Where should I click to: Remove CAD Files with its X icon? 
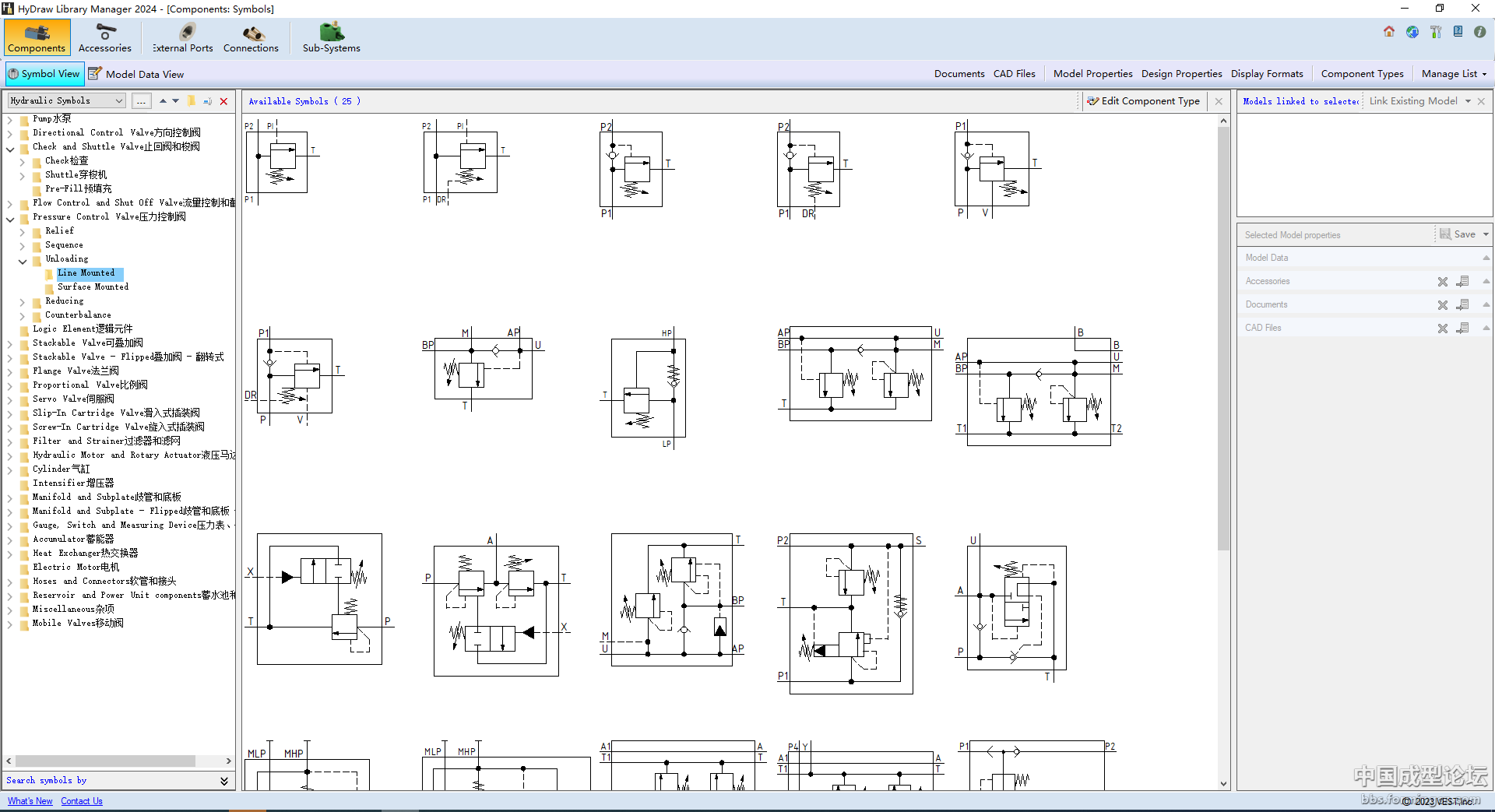tap(1443, 329)
